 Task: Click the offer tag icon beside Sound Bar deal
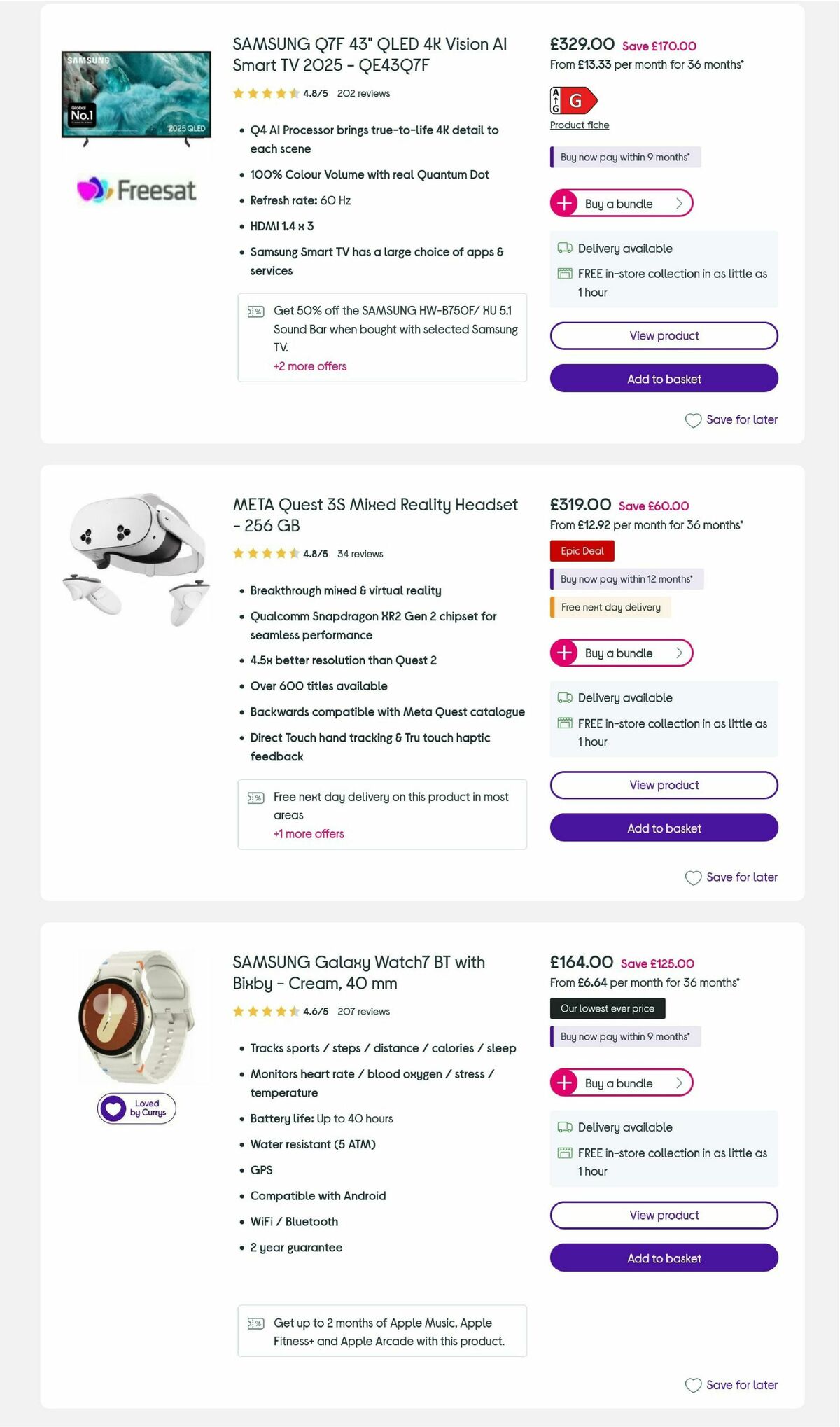[x=257, y=311]
